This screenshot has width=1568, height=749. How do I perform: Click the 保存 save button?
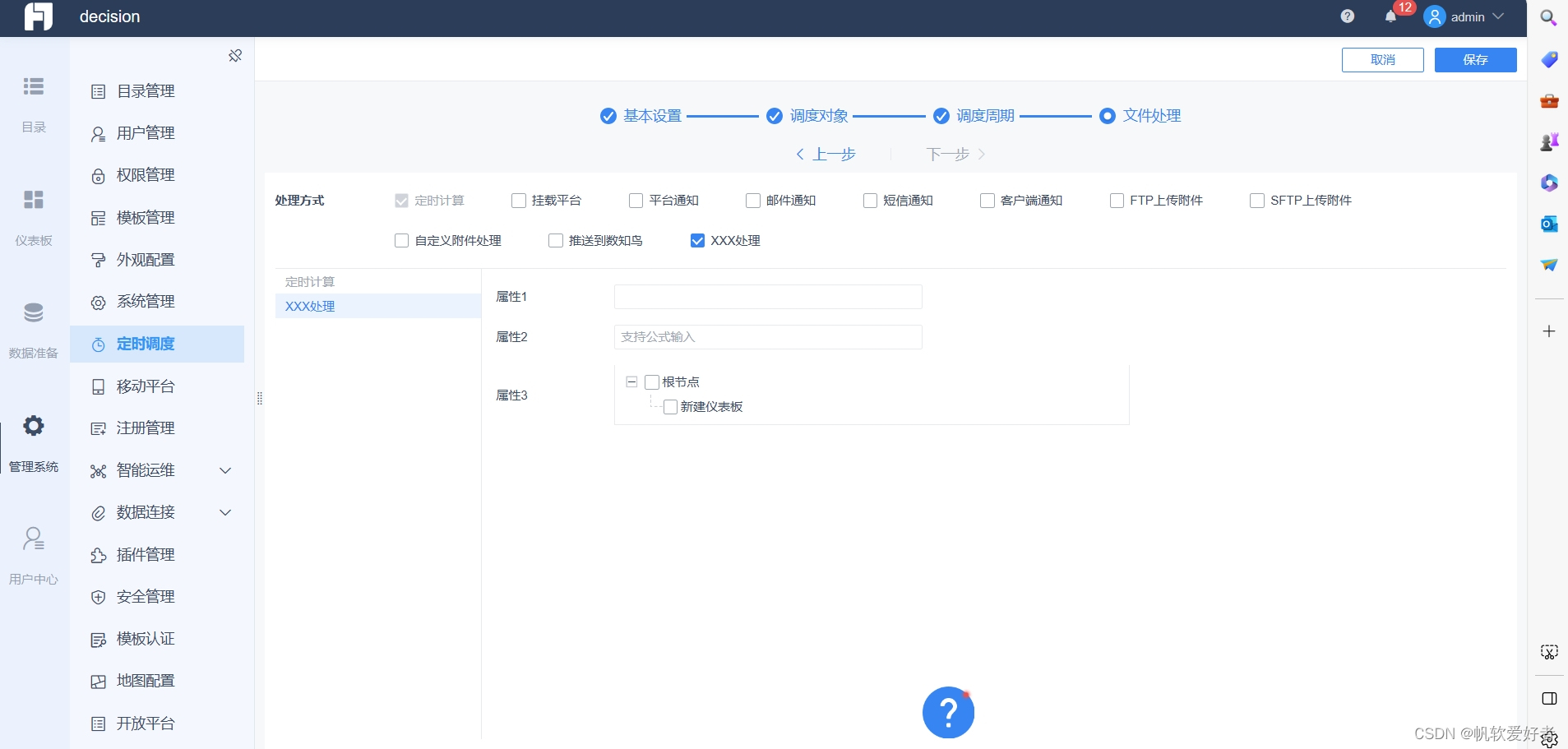coord(1476,60)
